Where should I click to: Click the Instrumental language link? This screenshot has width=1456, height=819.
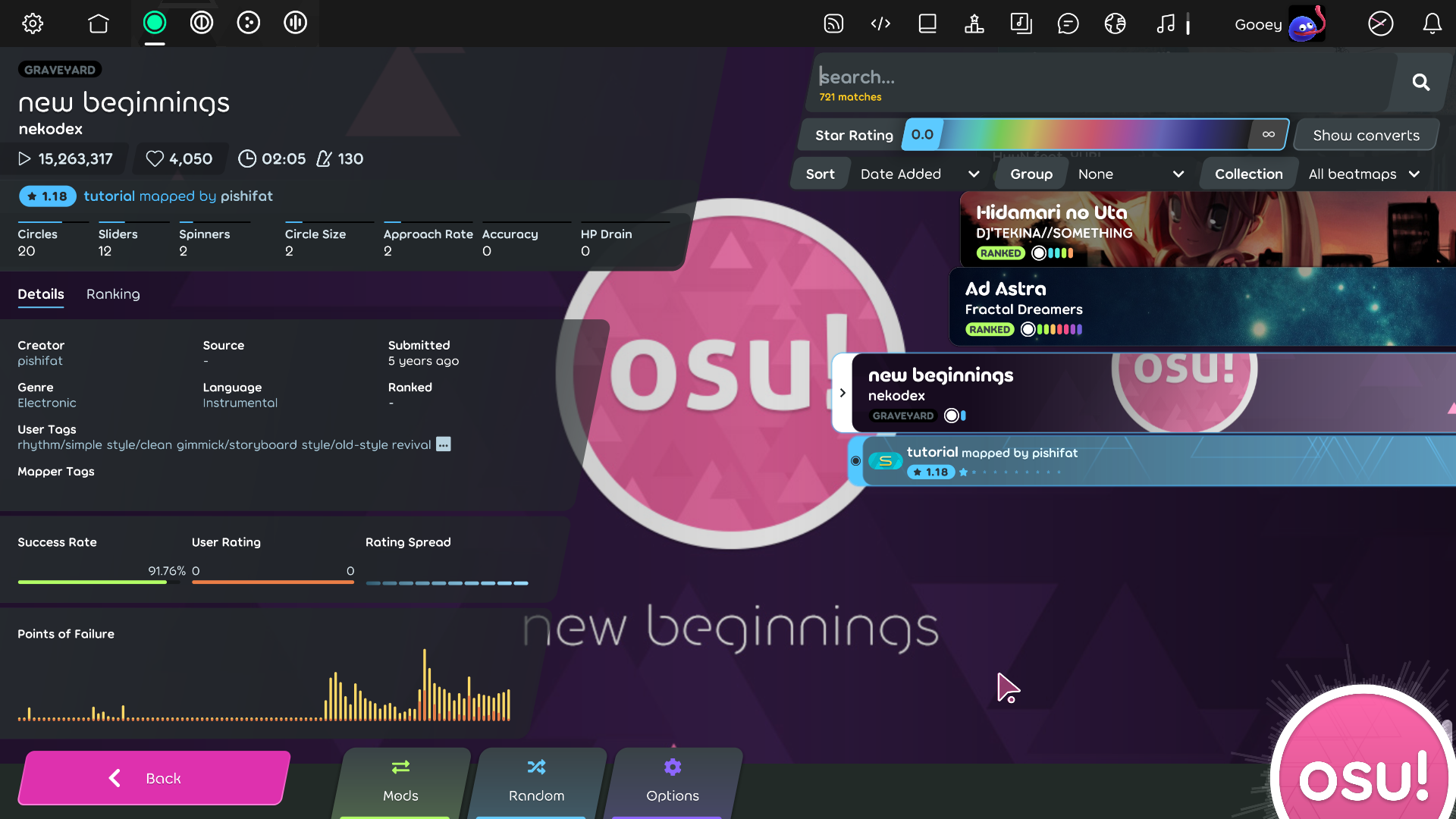point(240,403)
